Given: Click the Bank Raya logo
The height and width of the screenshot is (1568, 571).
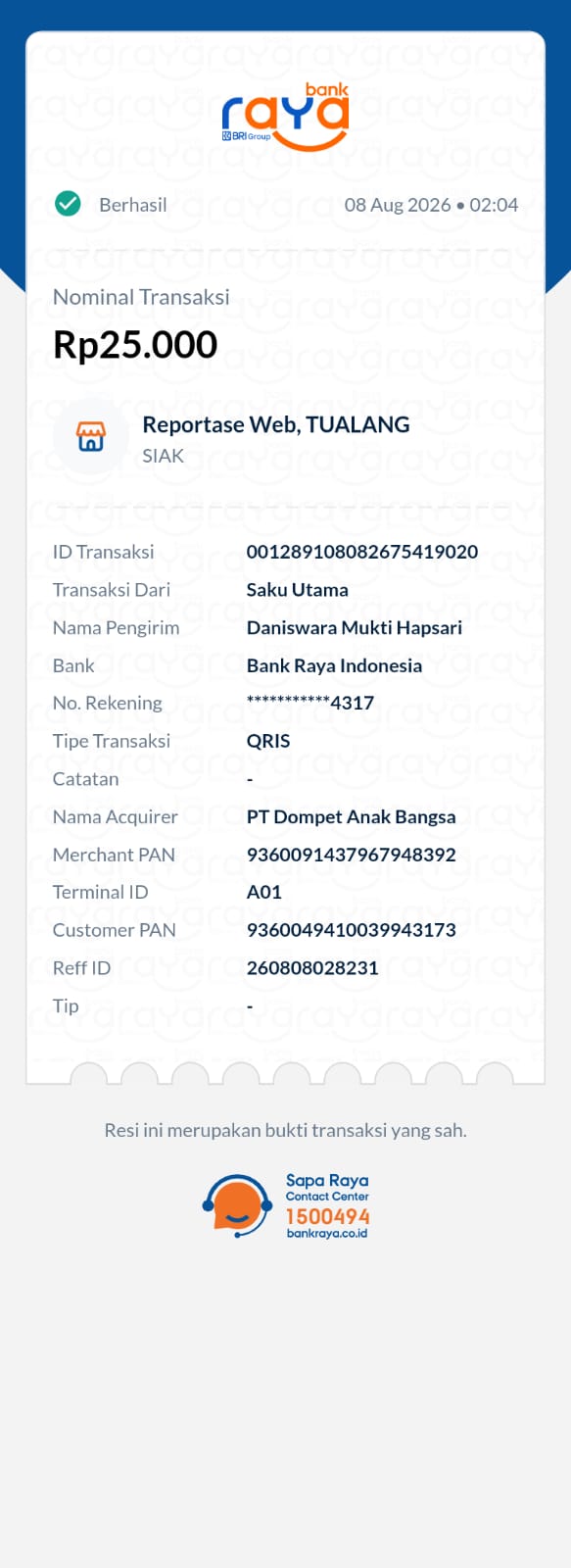Looking at the screenshot, I should click(285, 118).
